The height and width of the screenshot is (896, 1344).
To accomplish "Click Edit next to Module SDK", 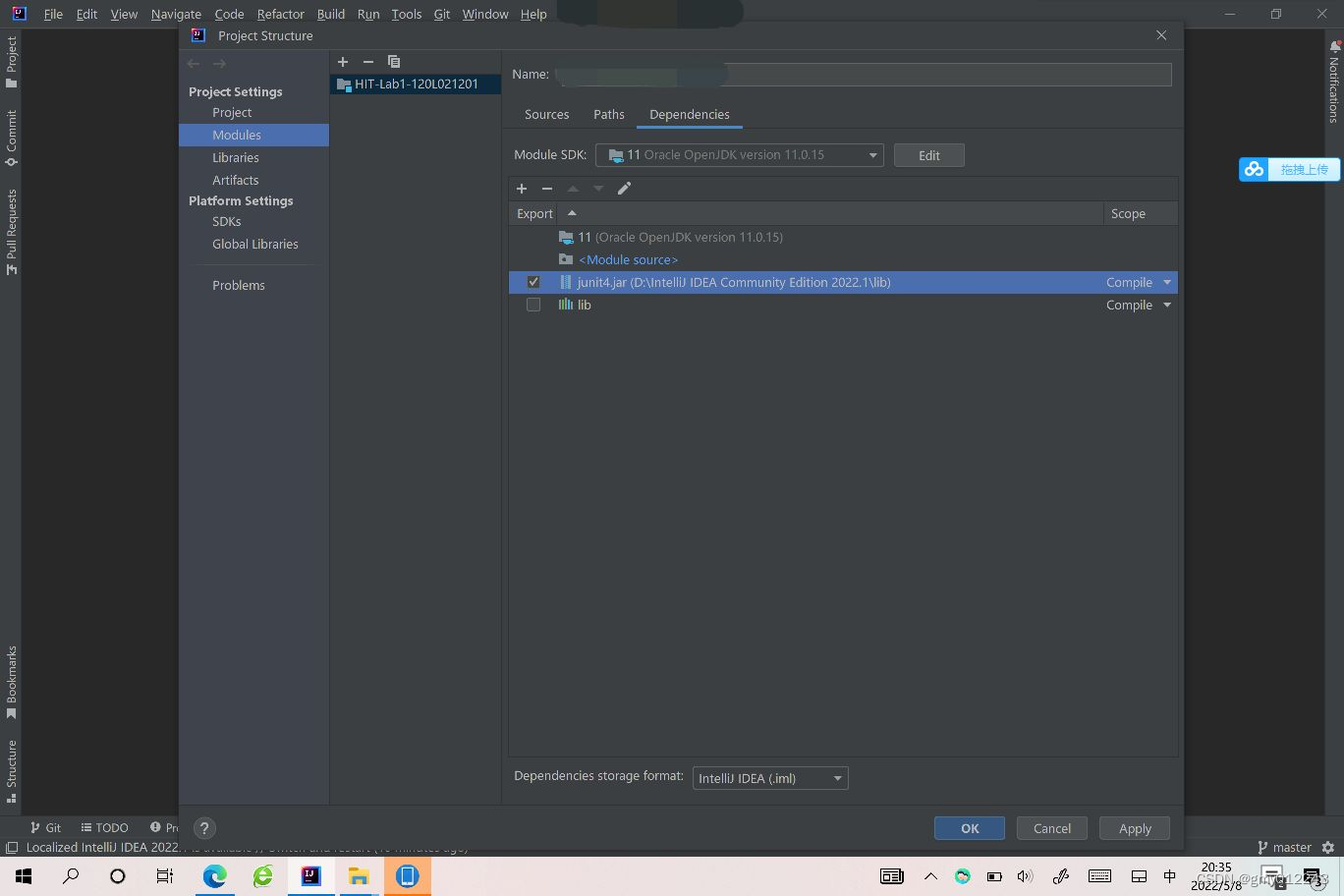I will pyautogui.click(x=929, y=155).
